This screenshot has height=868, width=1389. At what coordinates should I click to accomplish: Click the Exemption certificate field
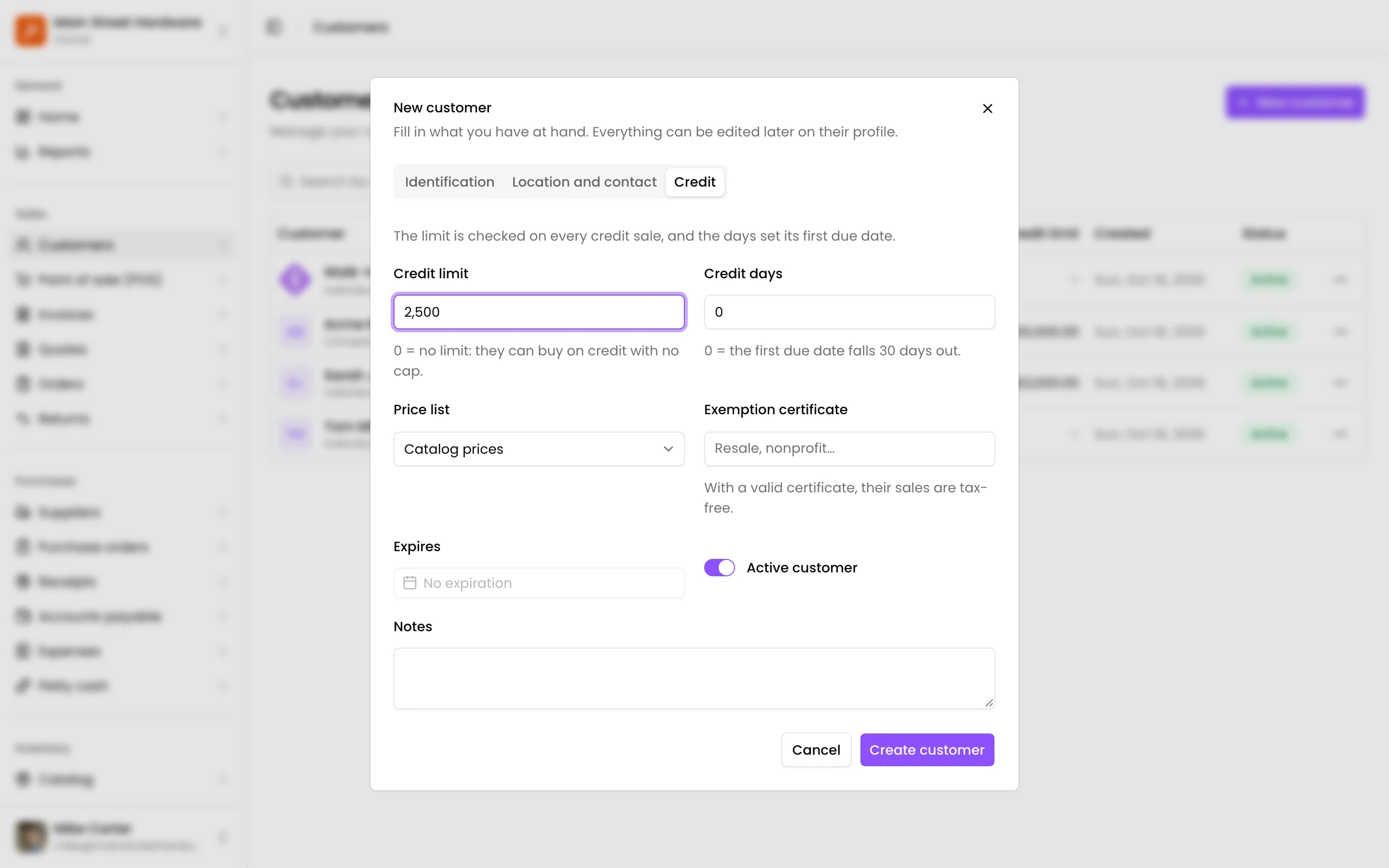(849, 449)
